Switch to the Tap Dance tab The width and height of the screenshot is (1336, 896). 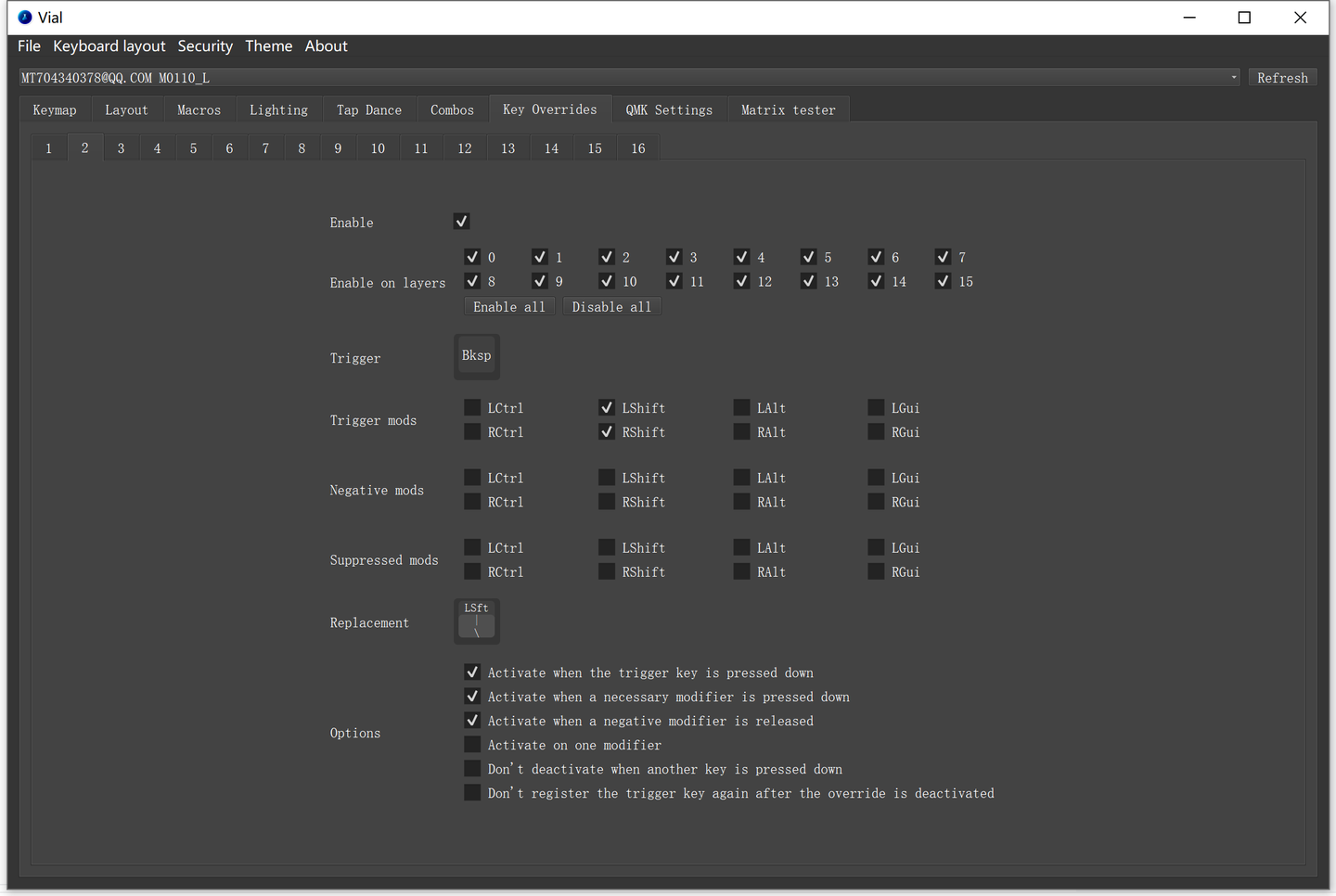[x=368, y=110]
